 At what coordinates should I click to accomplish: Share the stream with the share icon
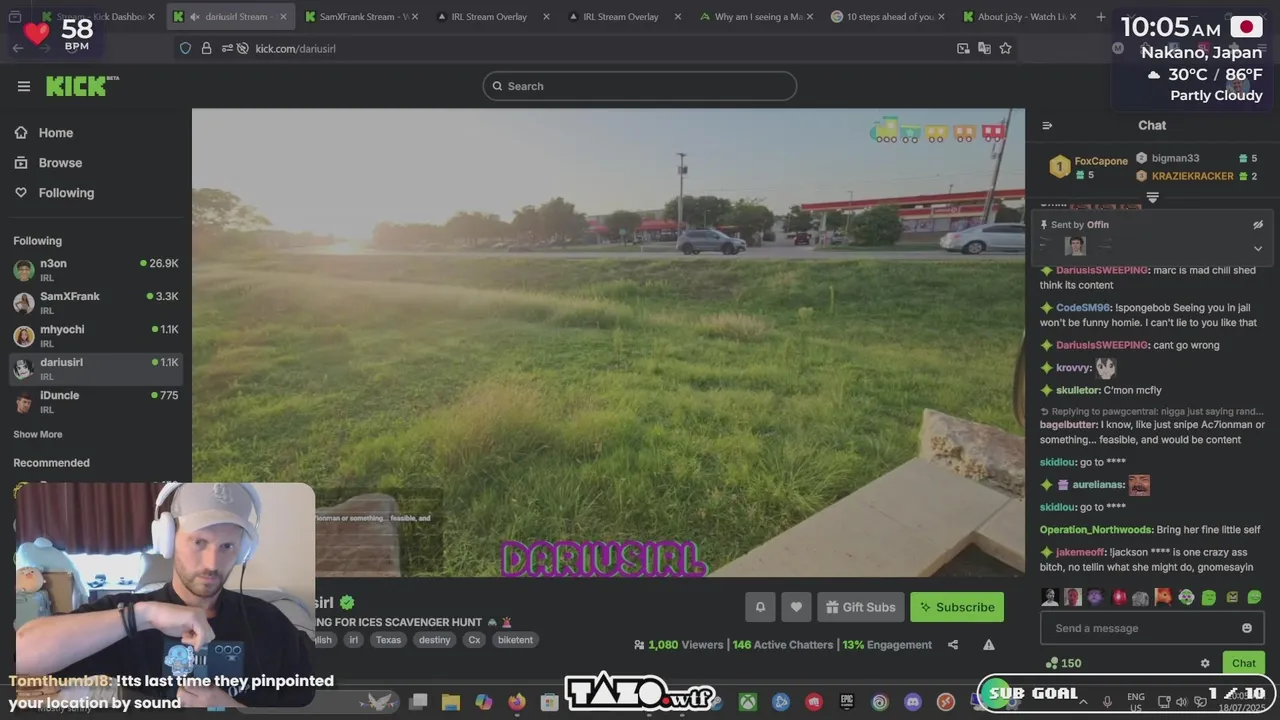click(x=953, y=645)
